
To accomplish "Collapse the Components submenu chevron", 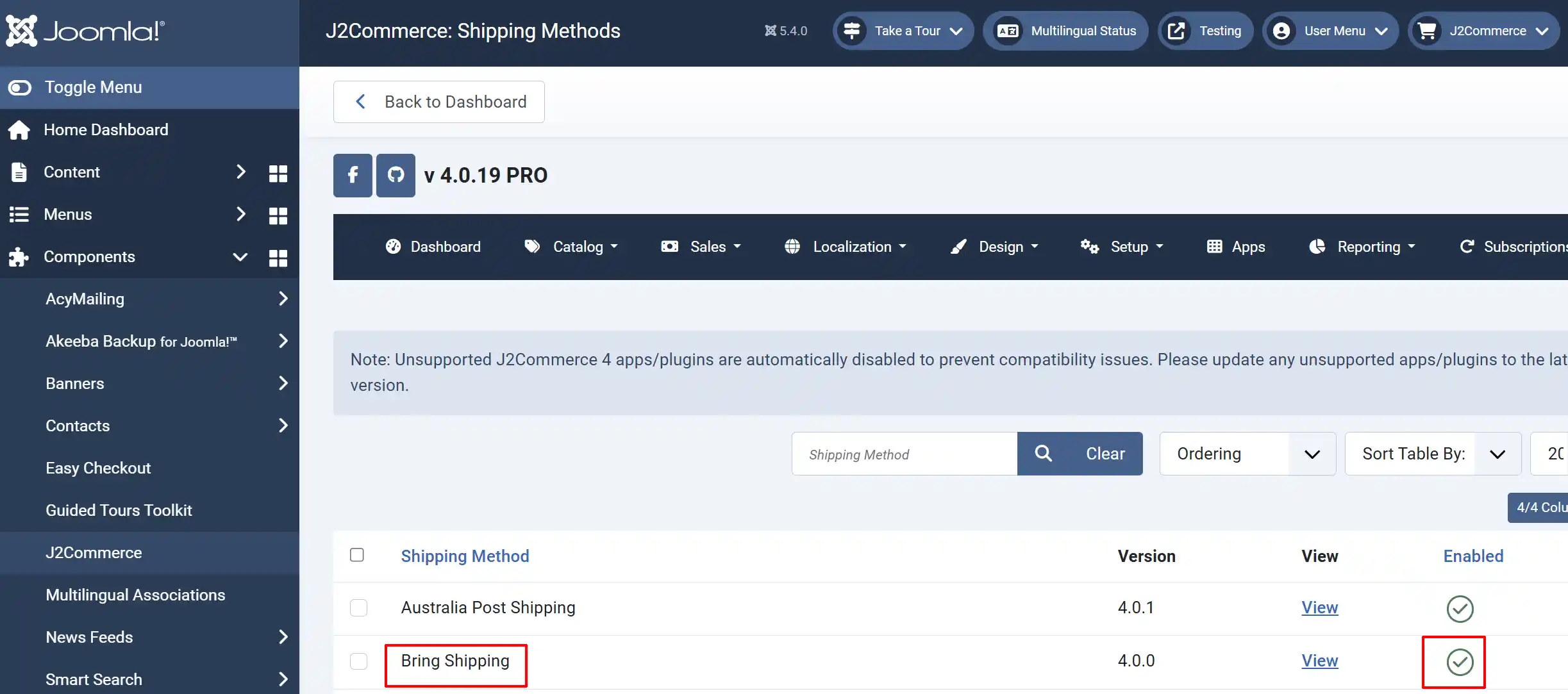I will [240, 257].
